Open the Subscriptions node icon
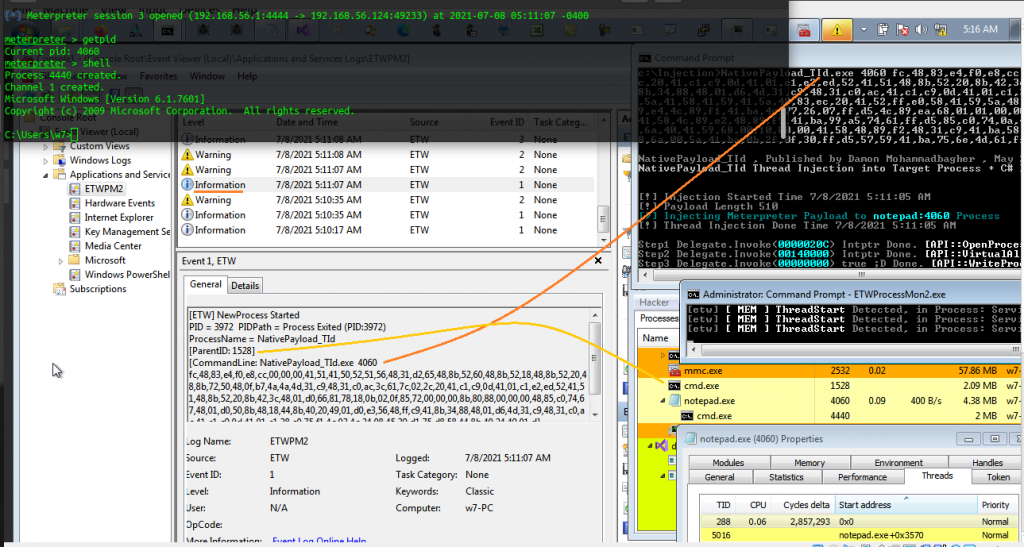Screen dimensions: 1024x547 60,289
